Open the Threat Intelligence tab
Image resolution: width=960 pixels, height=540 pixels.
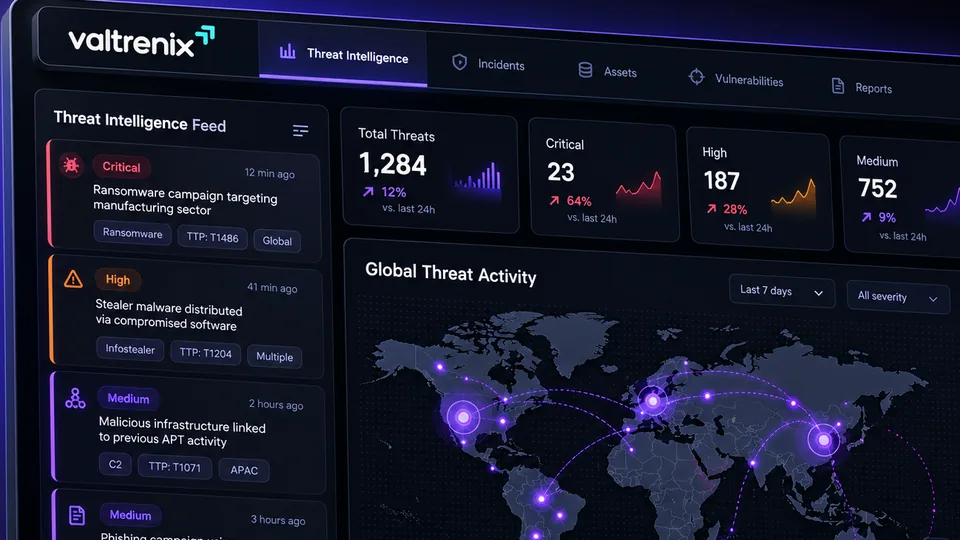[x=343, y=55]
